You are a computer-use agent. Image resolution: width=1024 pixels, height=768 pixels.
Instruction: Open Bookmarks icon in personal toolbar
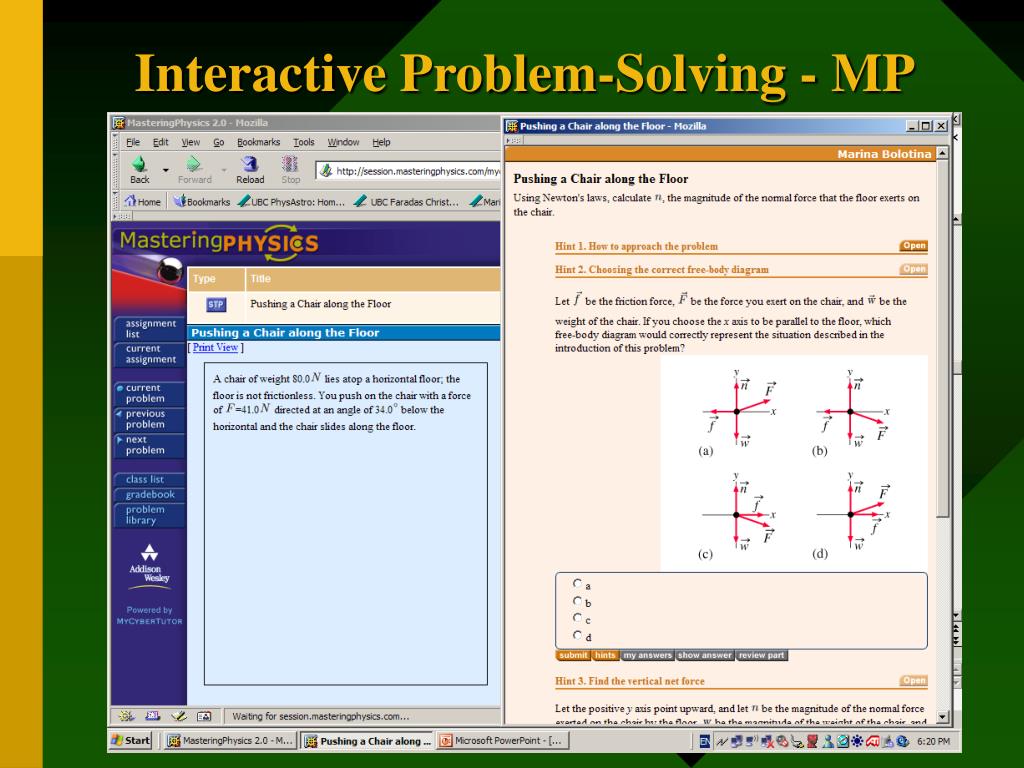[x=180, y=201]
